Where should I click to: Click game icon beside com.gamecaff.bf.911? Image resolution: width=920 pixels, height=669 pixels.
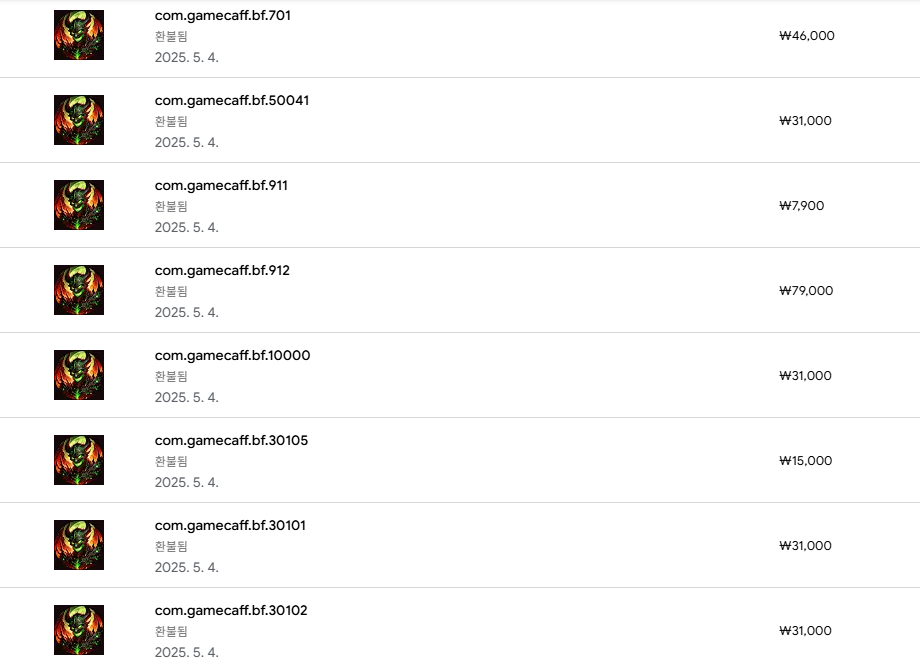tap(79, 205)
